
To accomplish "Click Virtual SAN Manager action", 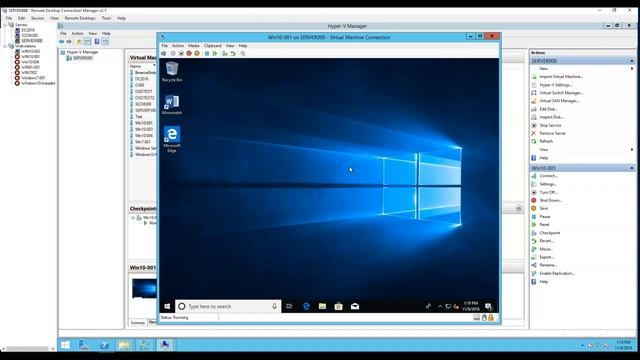I will point(559,101).
